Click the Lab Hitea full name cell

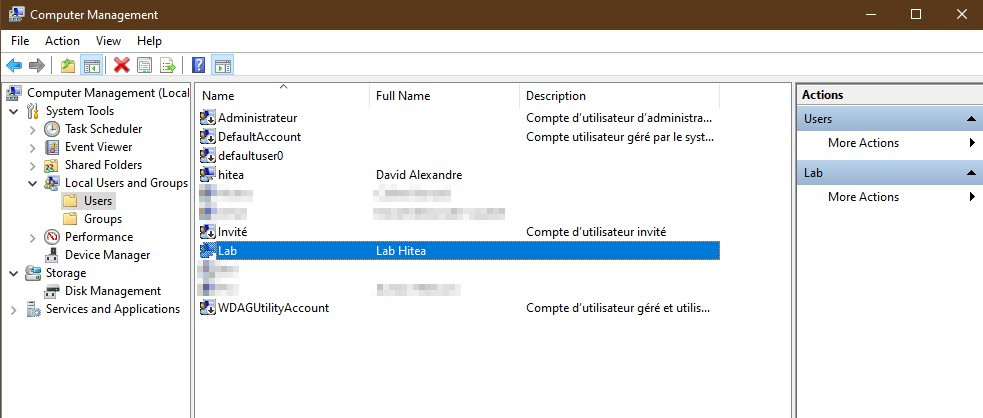tap(401, 251)
